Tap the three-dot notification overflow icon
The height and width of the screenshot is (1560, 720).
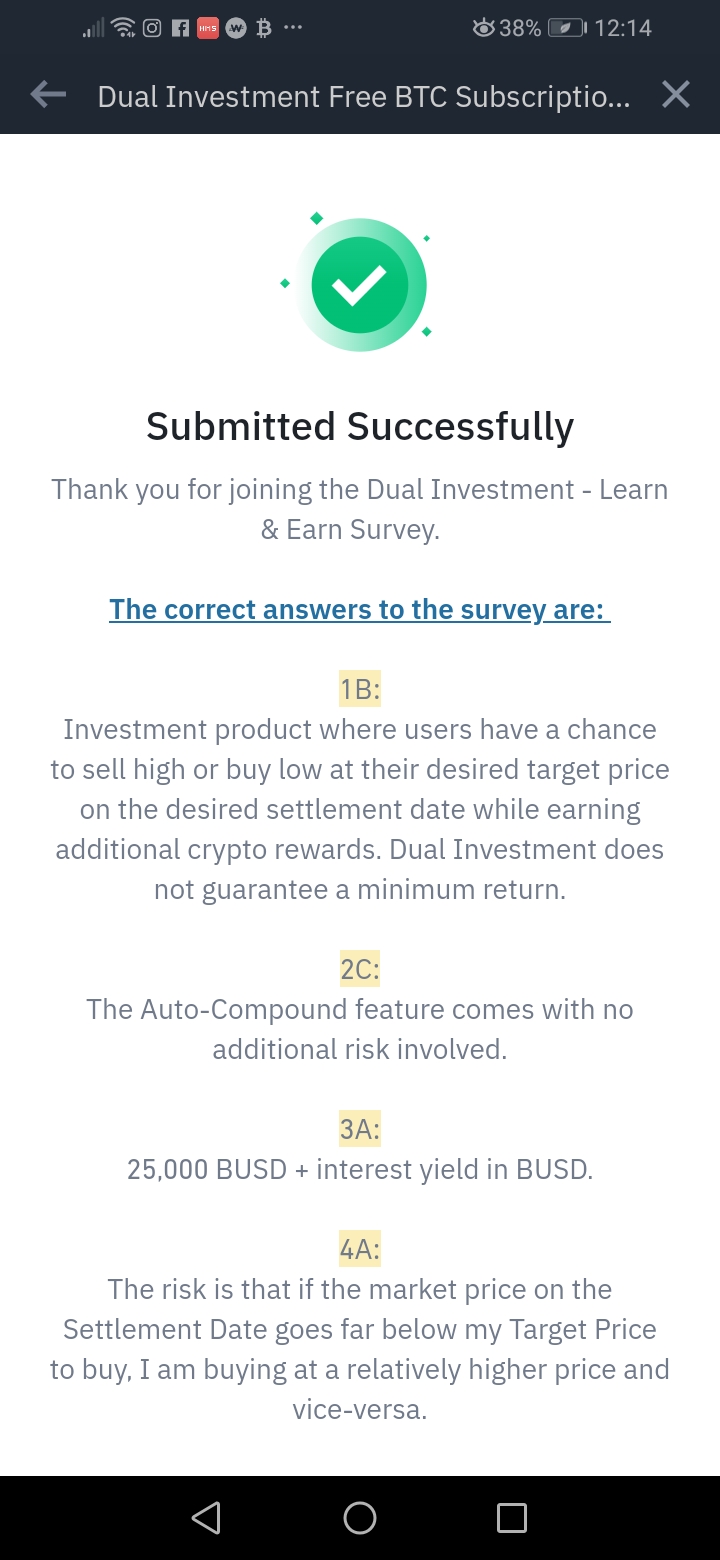point(293,28)
